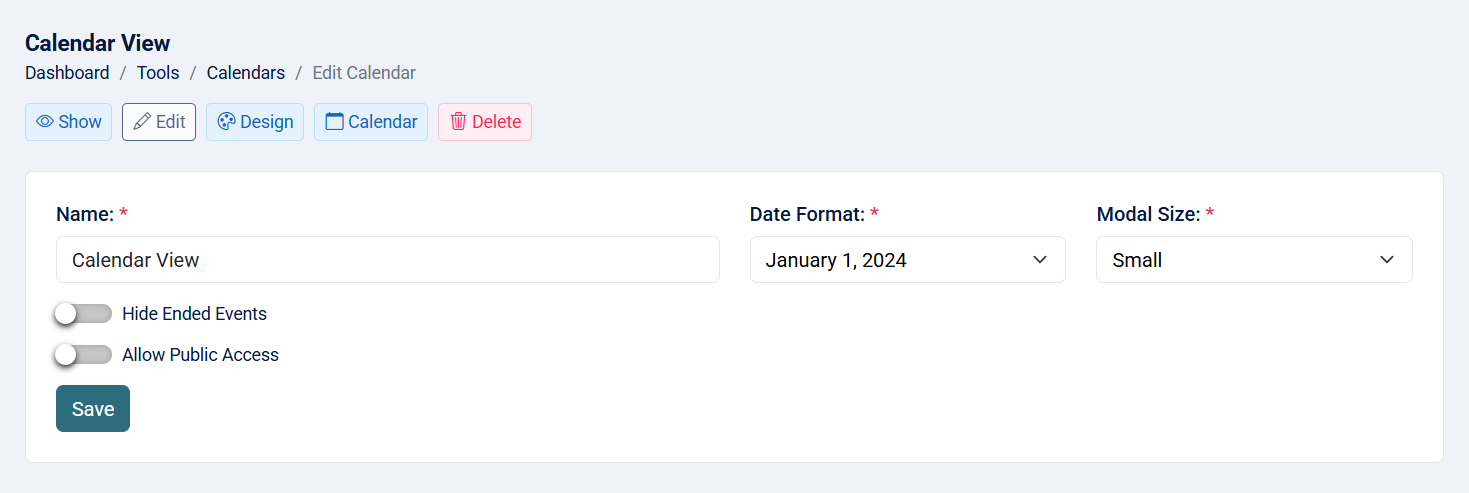
Task: Click the trash icon on Delete button
Action: click(x=458, y=122)
